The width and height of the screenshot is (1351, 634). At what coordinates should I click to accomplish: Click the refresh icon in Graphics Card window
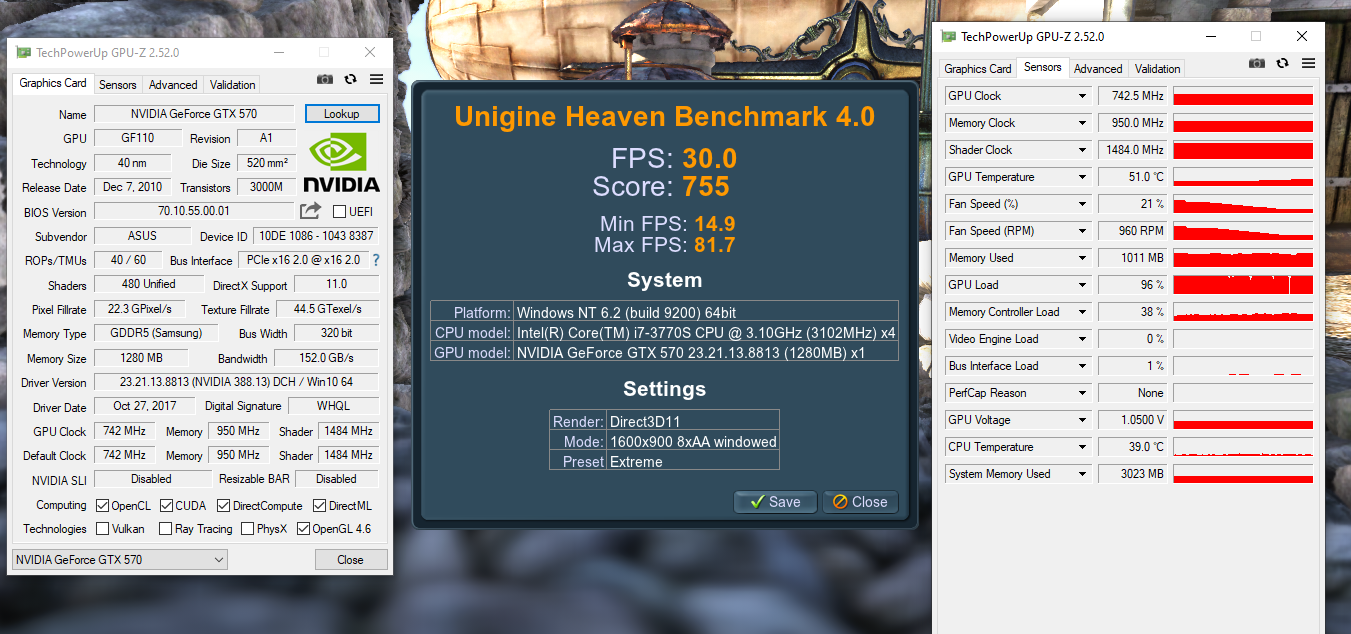[350, 79]
